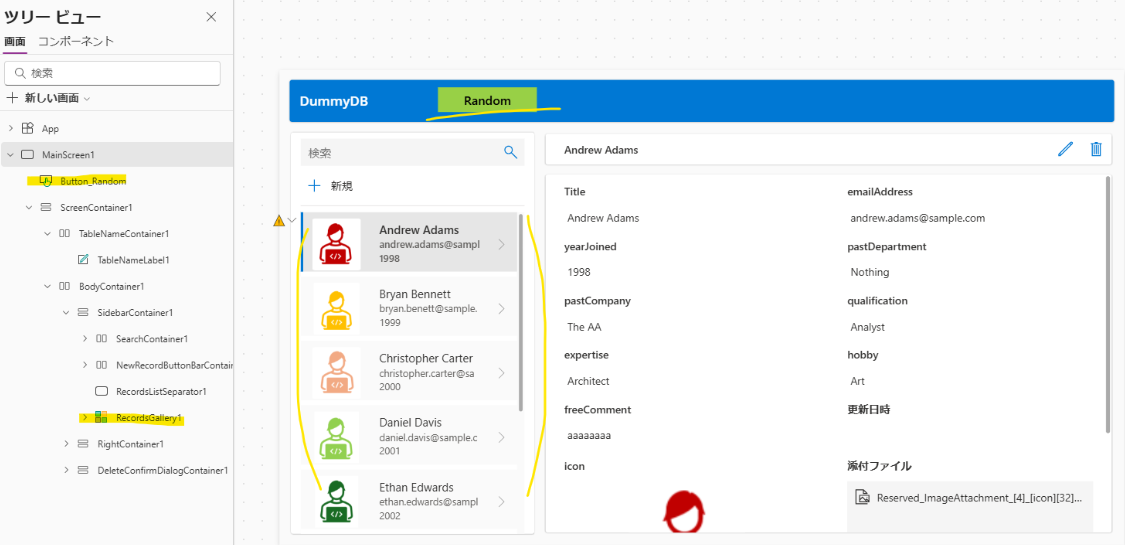
Task: Click Ethan Edwards' dark green avatar thumbnail
Action: 336,502
